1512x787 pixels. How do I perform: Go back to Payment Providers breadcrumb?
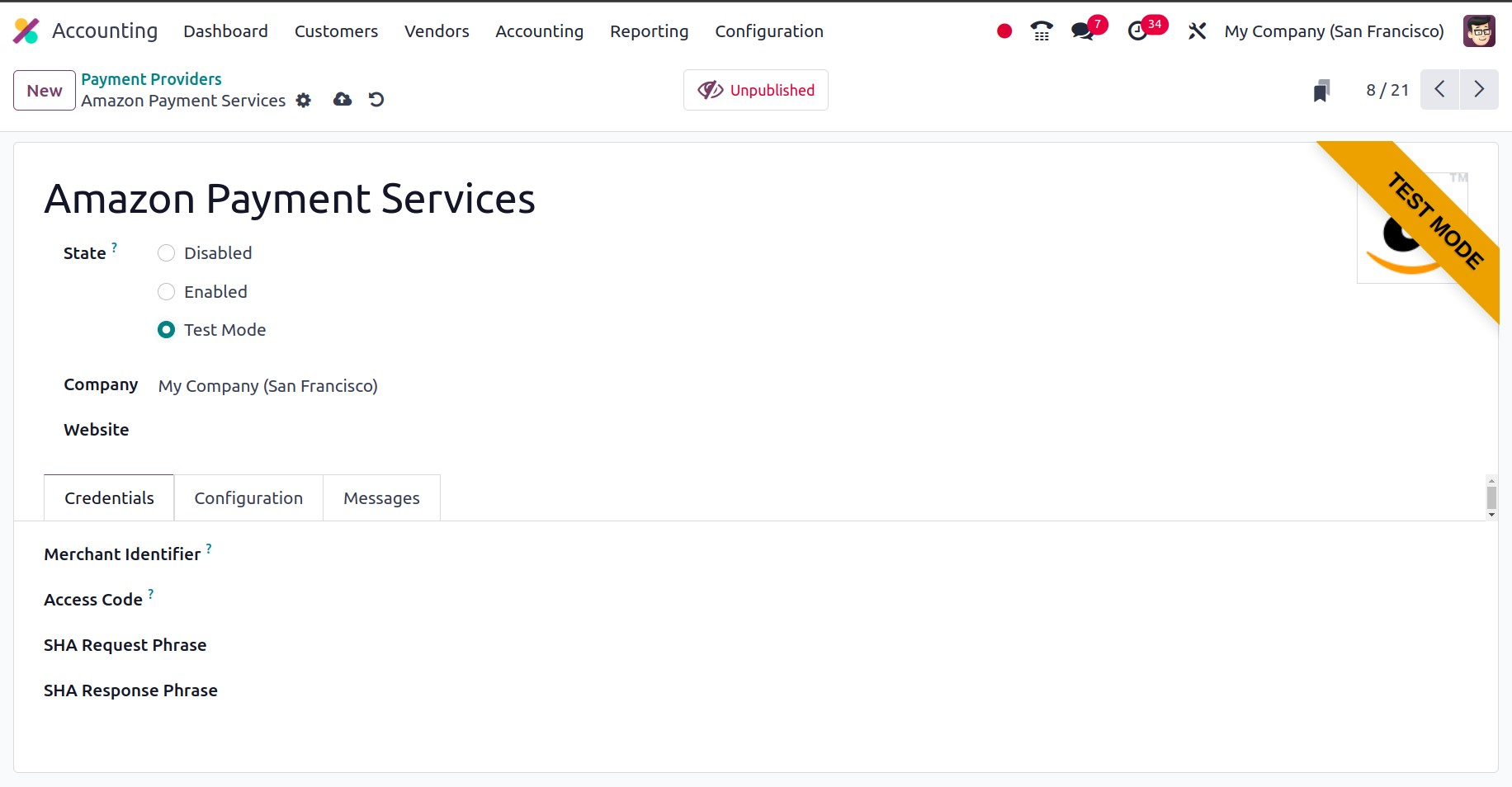(x=151, y=79)
